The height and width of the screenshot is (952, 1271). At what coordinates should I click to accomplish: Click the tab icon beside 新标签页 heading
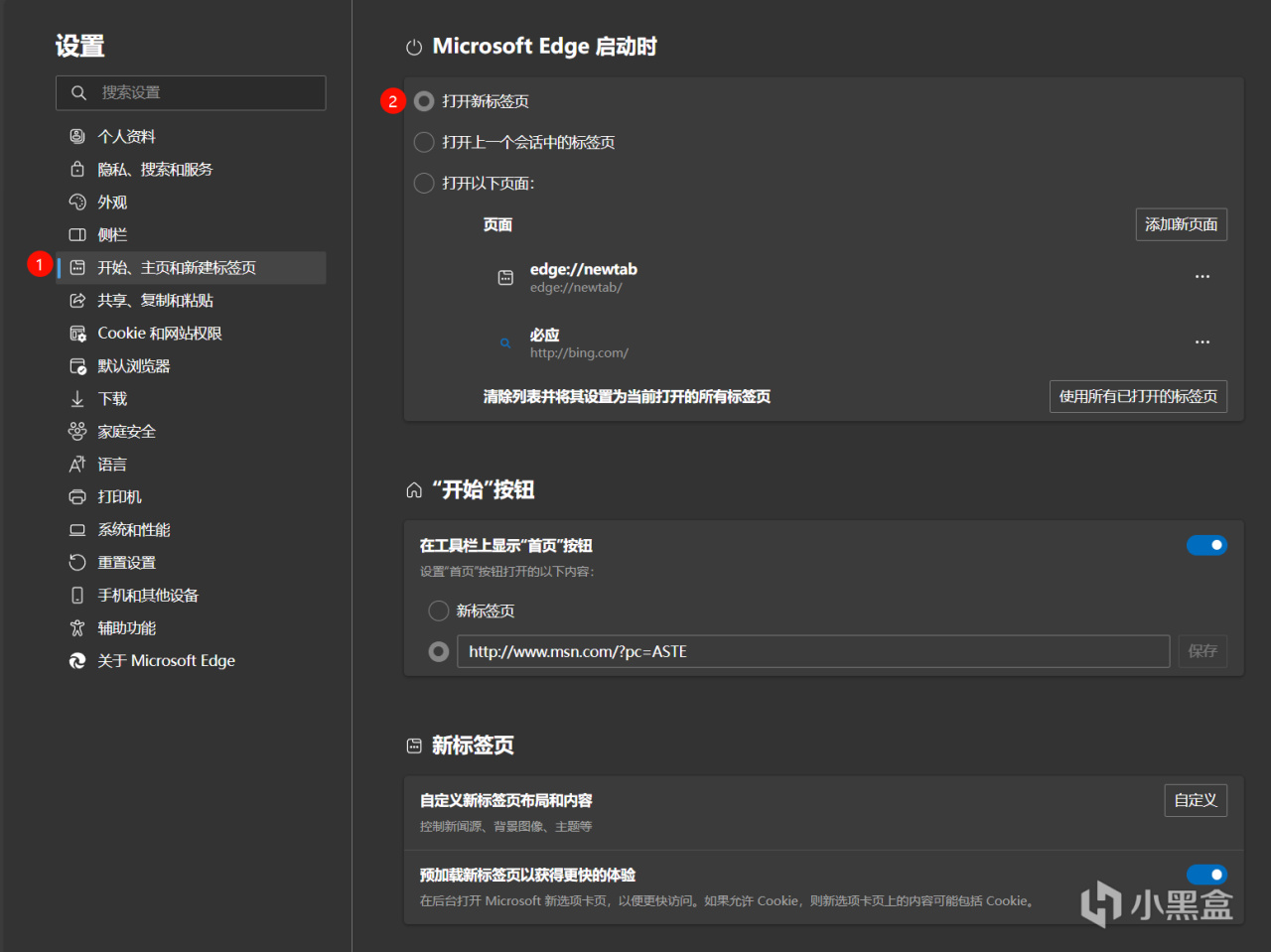point(414,746)
